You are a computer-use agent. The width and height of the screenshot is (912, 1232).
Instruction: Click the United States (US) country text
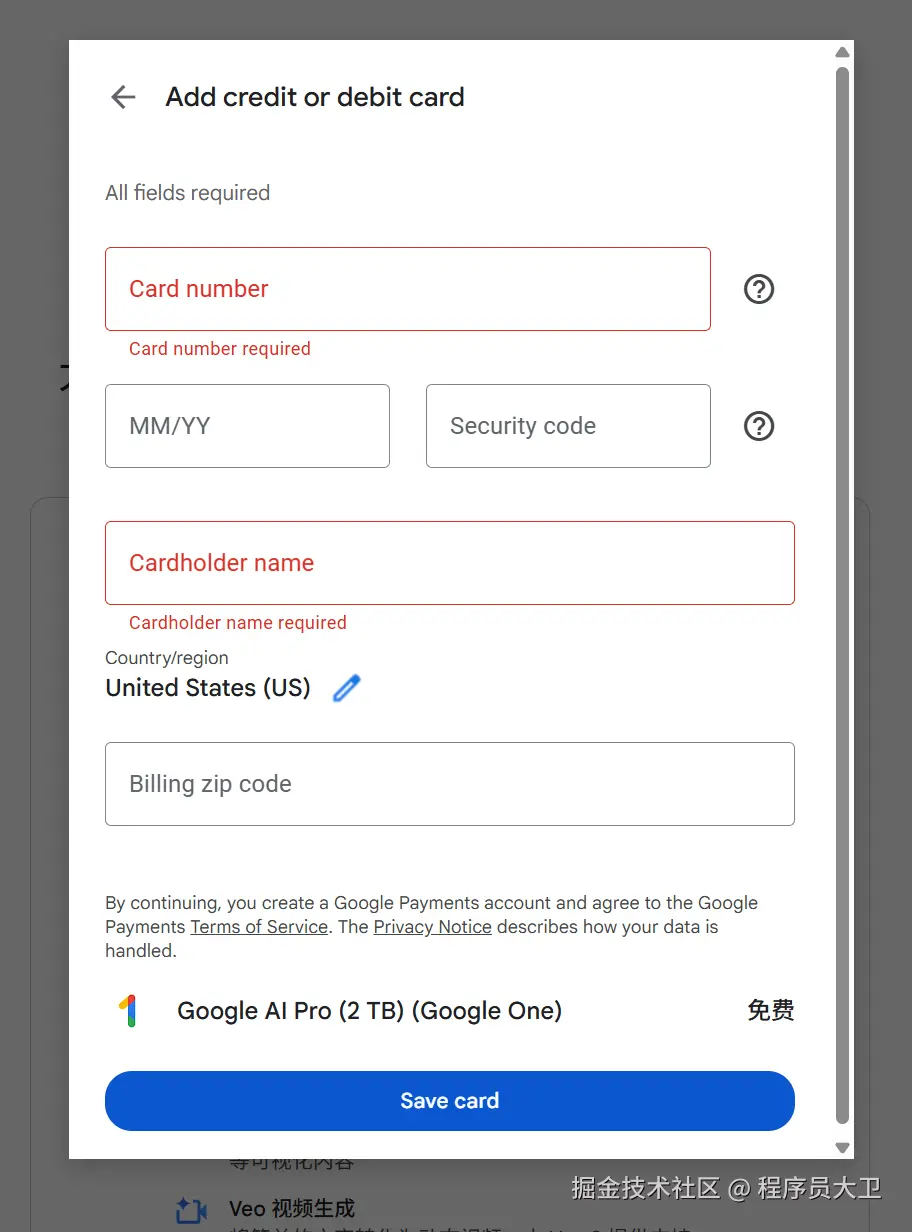pos(208,688)
